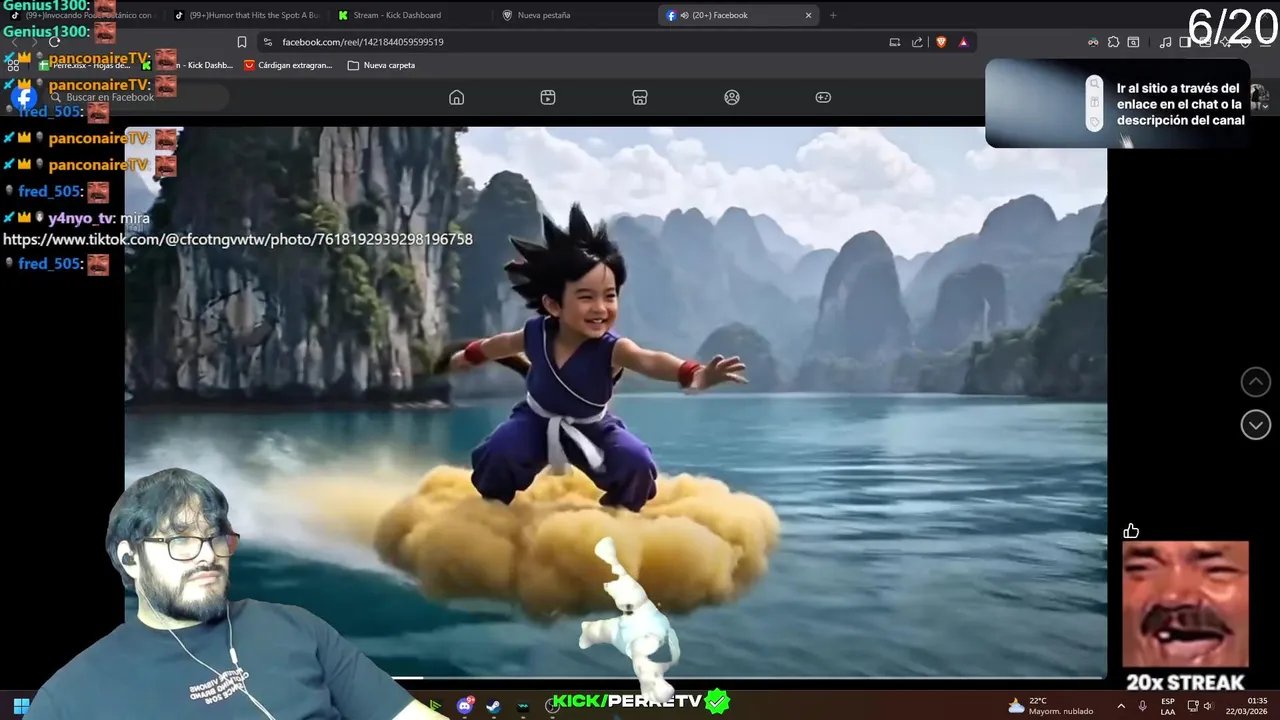1280x720 pixels.
Task: Open Facebook Marketplace nav icon
Action: pos(640,97)
